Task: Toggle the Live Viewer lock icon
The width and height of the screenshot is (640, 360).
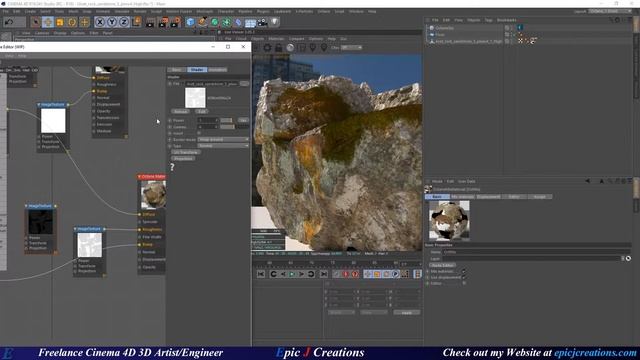Action: pyautogui.click(x=278, y=48)
